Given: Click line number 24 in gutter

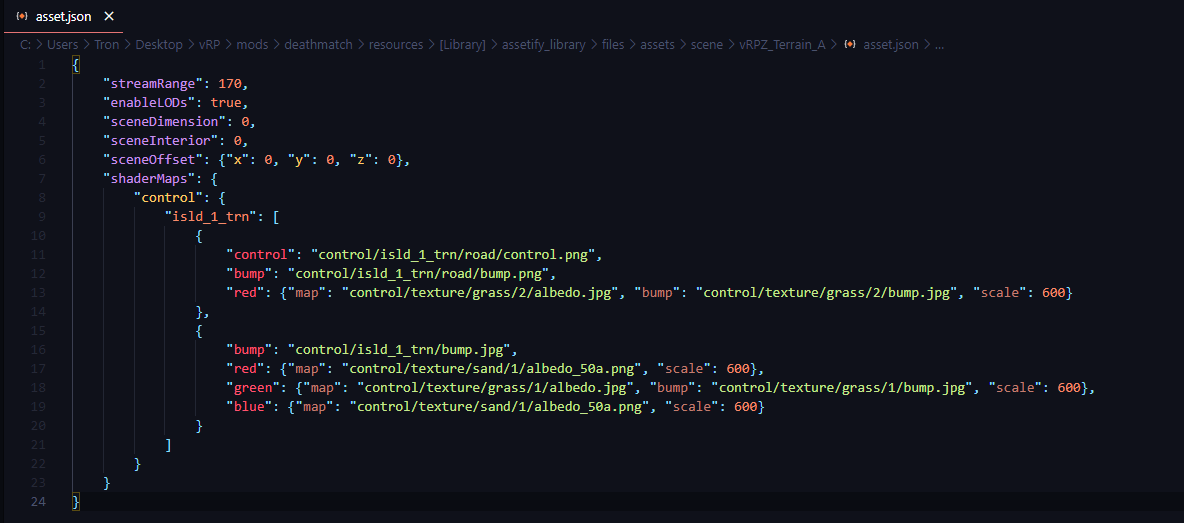Looking at the screenshot, I should (39, 502).
